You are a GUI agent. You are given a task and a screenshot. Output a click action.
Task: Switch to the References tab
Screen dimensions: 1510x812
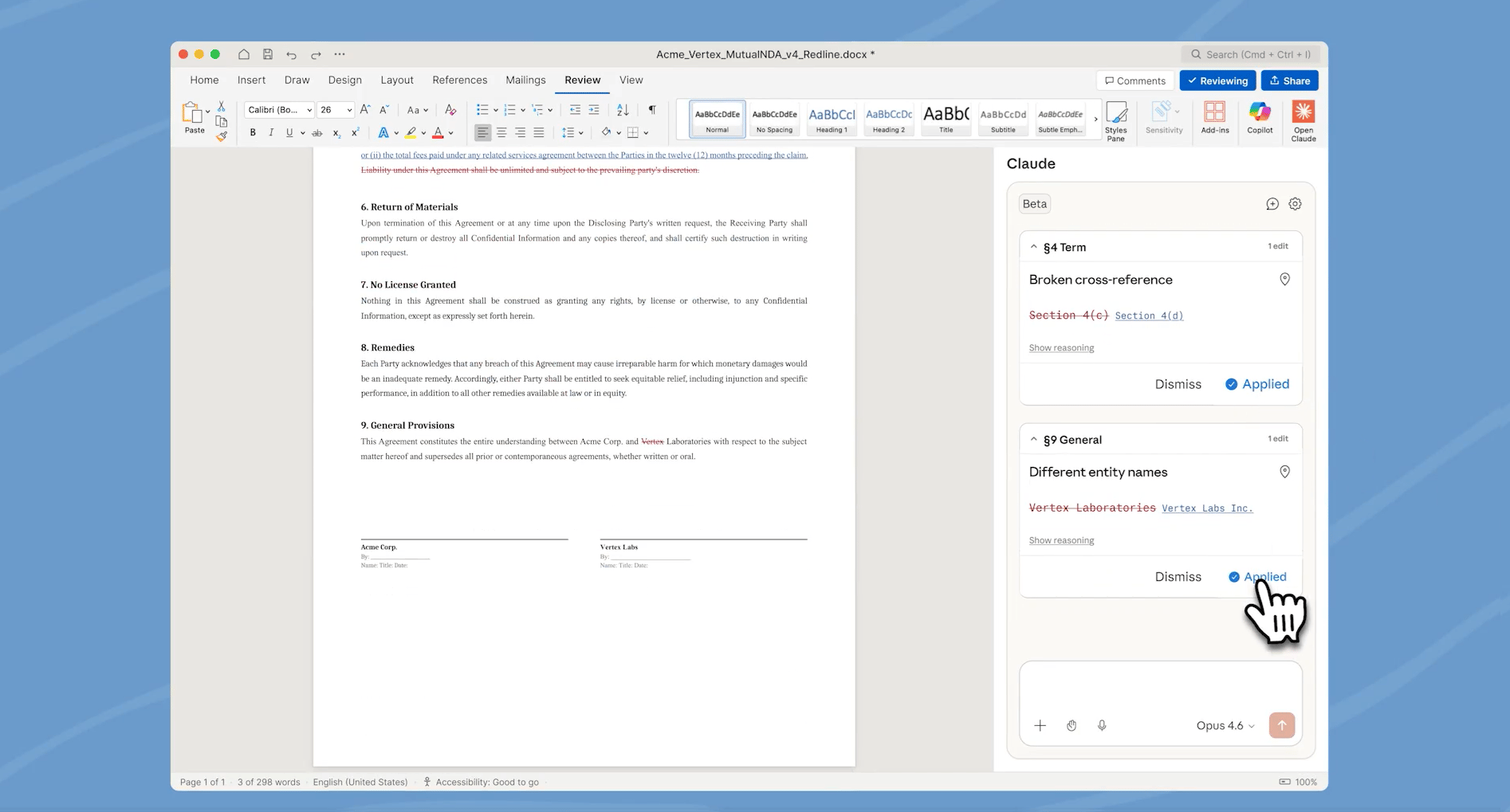(x=459, y=80)
